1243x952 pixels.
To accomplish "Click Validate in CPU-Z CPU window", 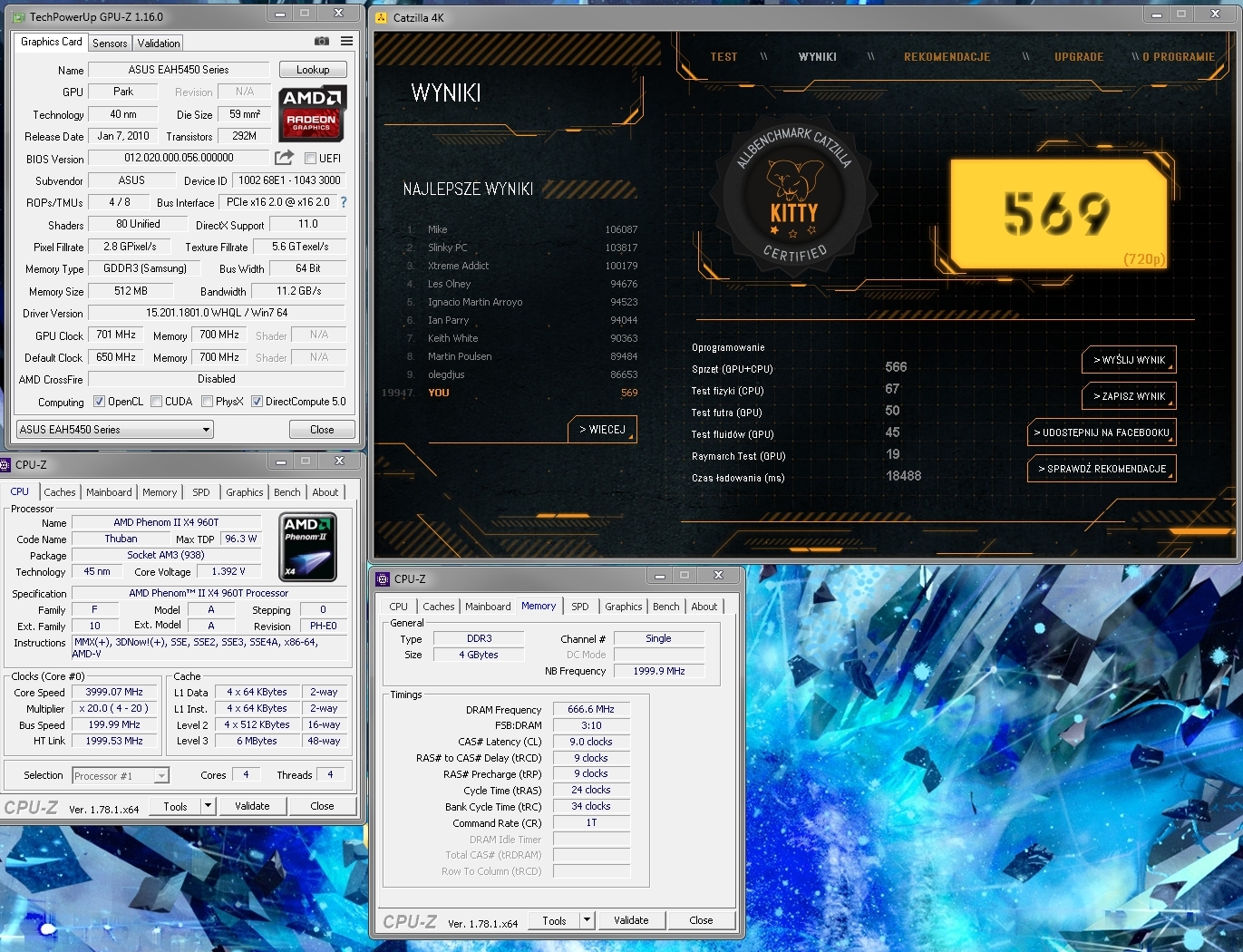I will coord(252,806).
